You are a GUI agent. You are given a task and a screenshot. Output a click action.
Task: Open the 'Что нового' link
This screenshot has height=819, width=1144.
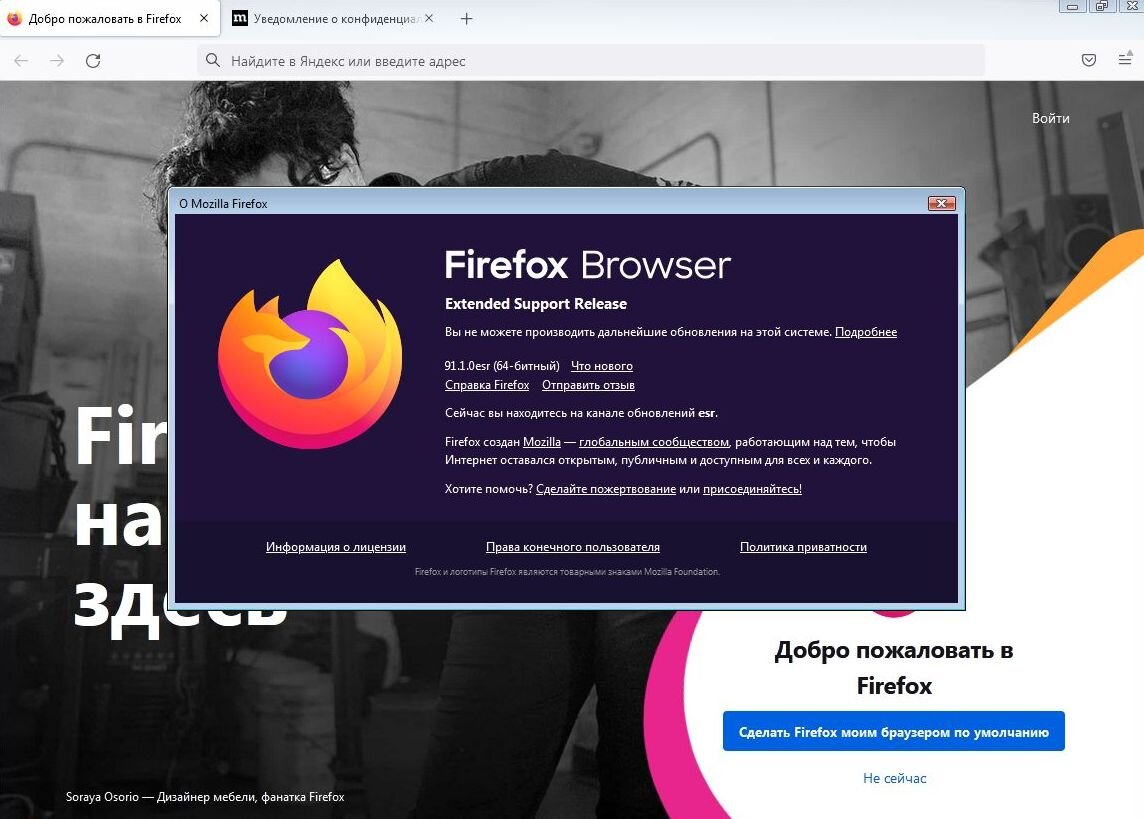pos(602,366)
